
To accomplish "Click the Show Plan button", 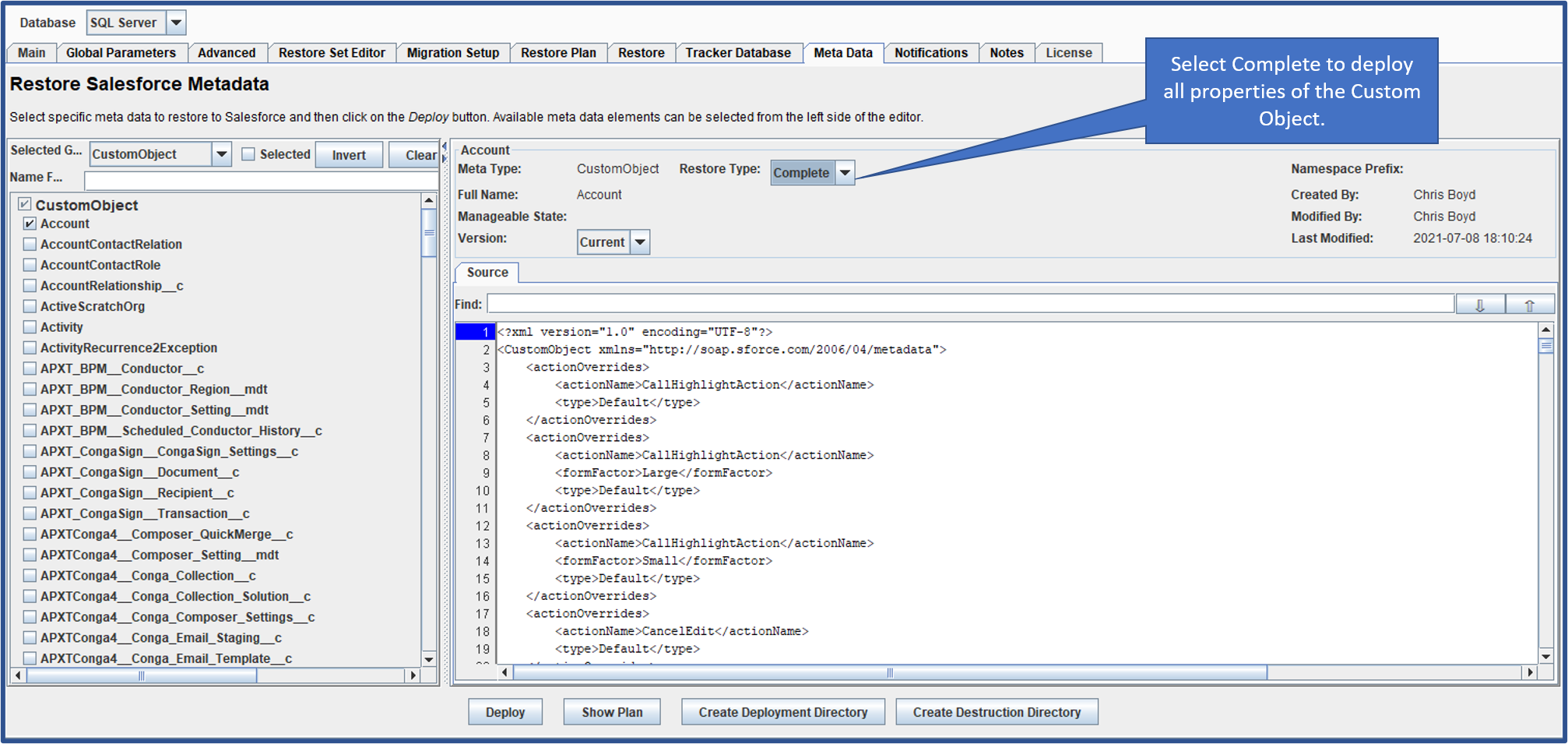I will [613, 712].
